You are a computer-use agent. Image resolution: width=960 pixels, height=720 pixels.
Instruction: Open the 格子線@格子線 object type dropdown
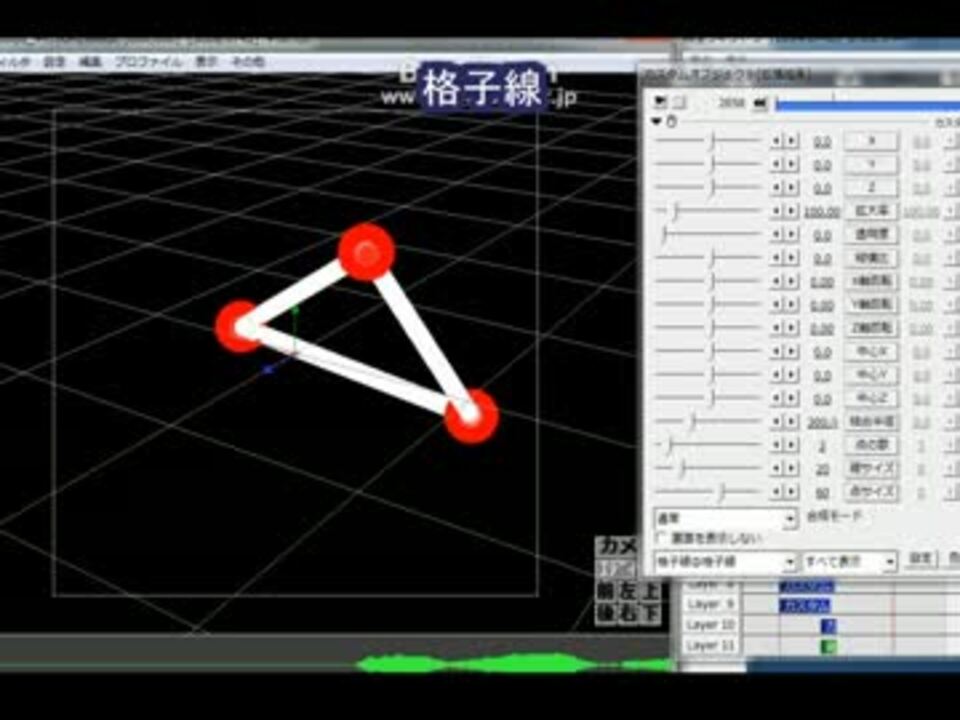(x=726, y=561)
